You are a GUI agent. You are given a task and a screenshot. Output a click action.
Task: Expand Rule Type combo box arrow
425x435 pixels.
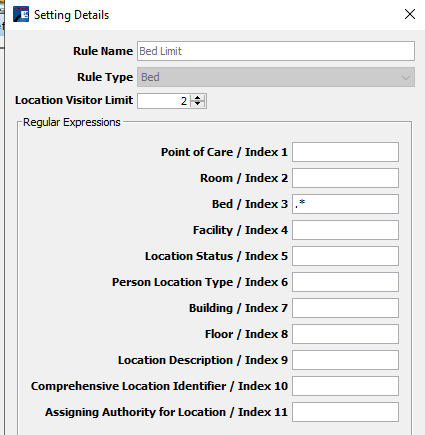pyautogui.click(x=406, y=78)
